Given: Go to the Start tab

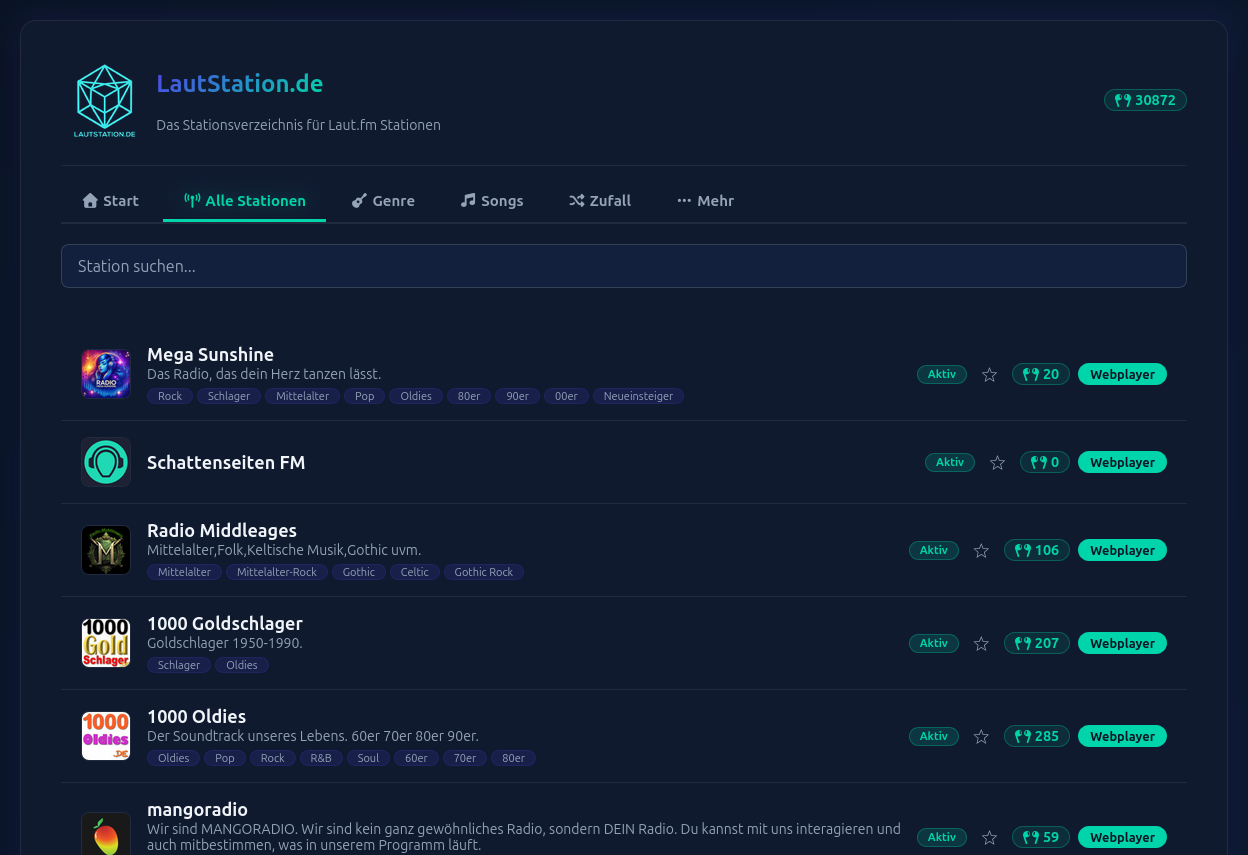Looking at the screenshot, I should (110, 201).
